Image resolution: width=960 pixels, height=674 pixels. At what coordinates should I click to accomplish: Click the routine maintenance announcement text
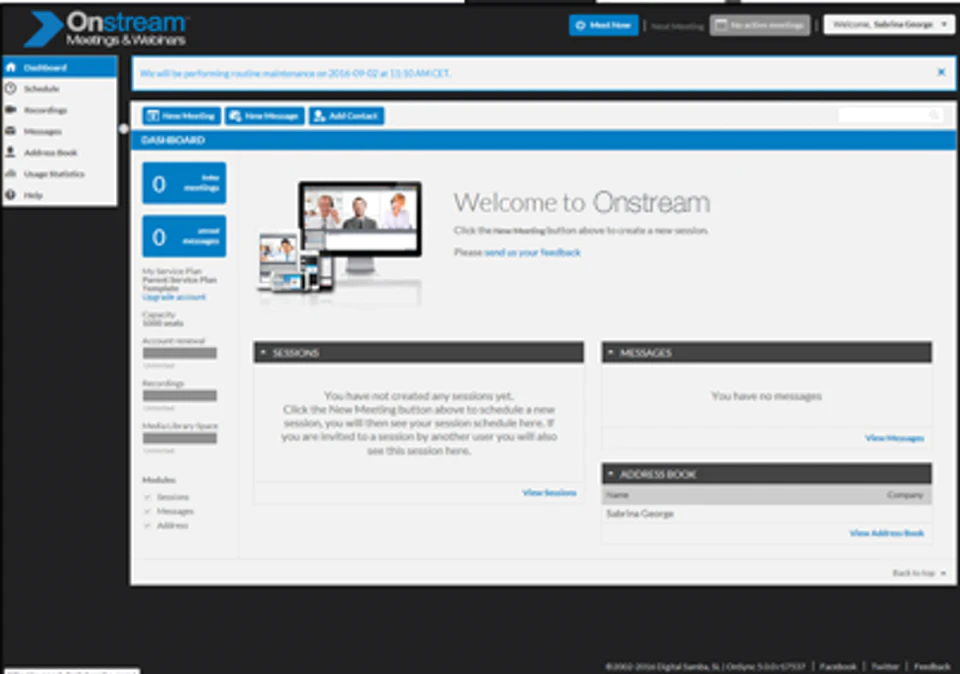(x=295, y=73)
